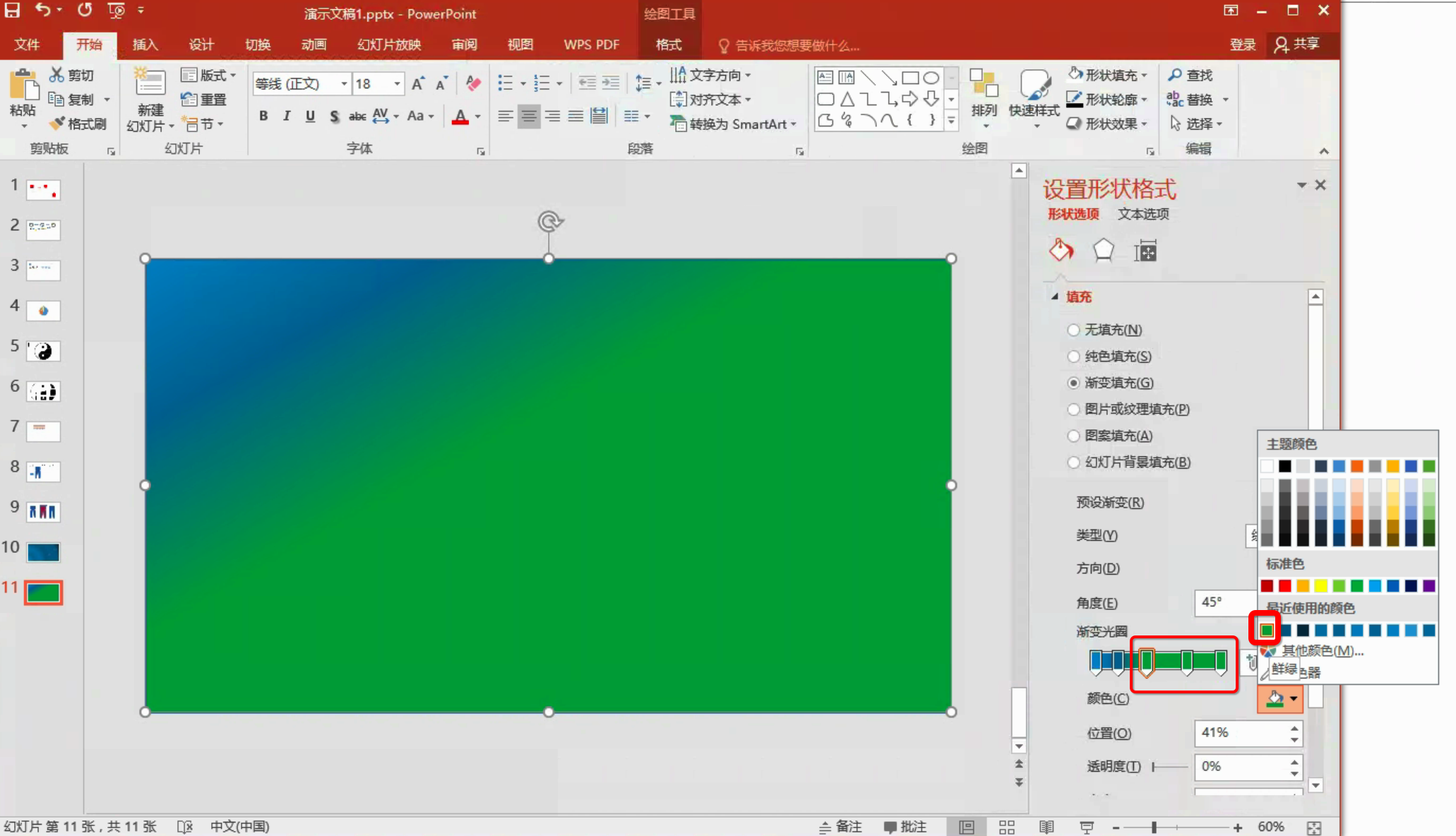Open Effects pentagon tab in format pane
1456x836 pixels.
[x=1103, y=250]
